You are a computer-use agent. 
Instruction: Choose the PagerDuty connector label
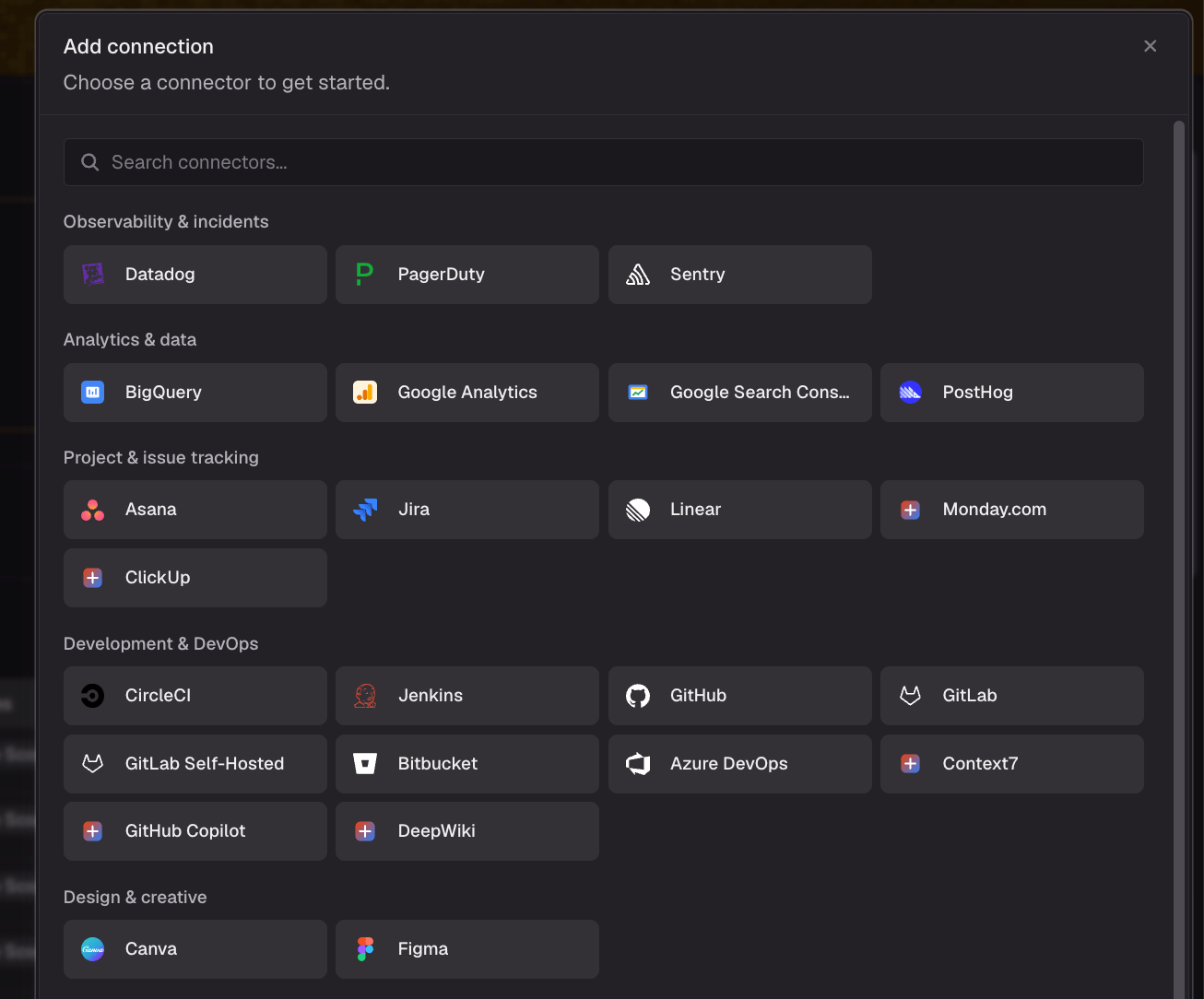442,275
